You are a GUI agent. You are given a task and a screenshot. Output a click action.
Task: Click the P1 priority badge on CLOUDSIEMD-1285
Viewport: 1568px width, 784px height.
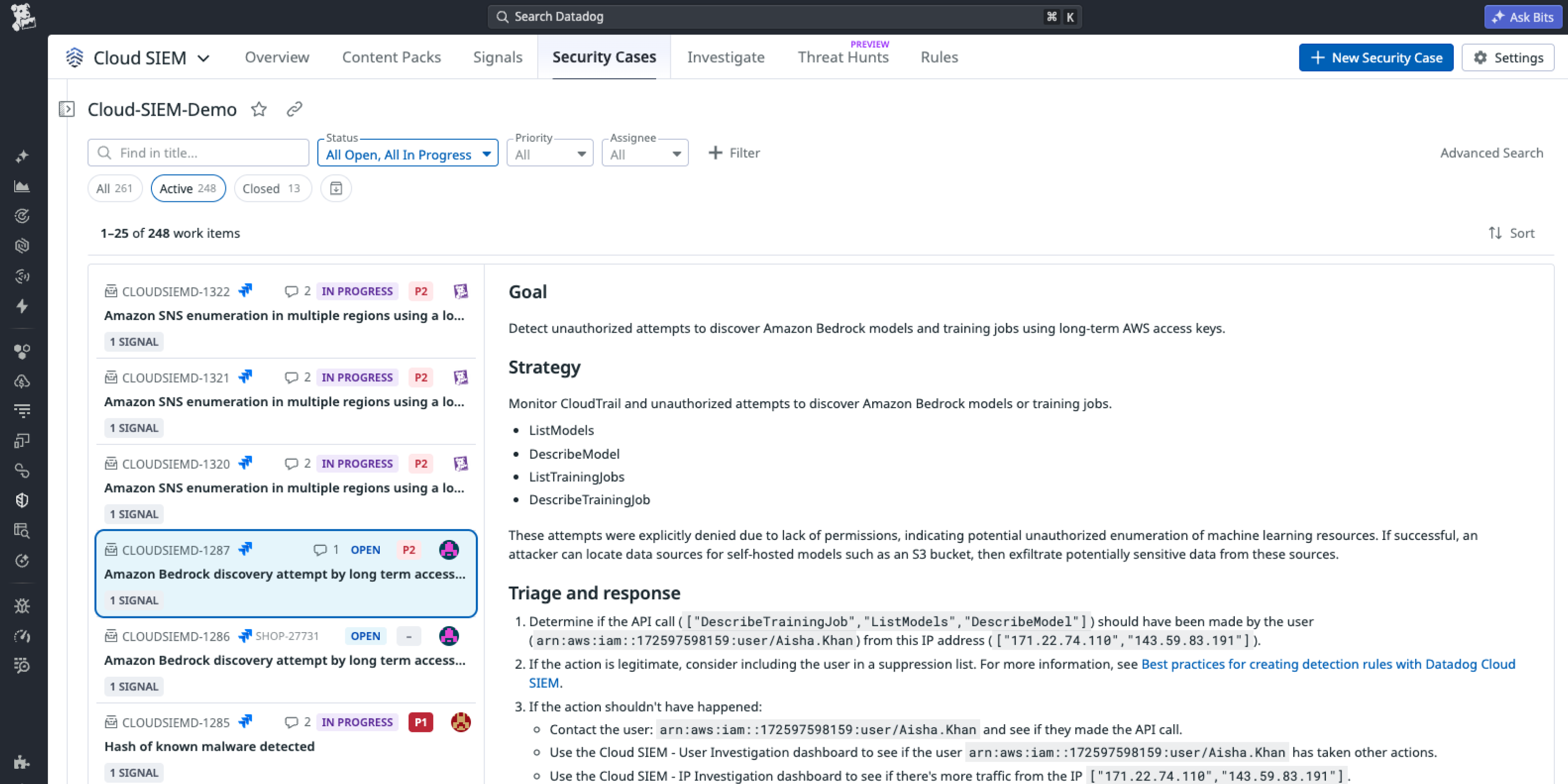420,723
